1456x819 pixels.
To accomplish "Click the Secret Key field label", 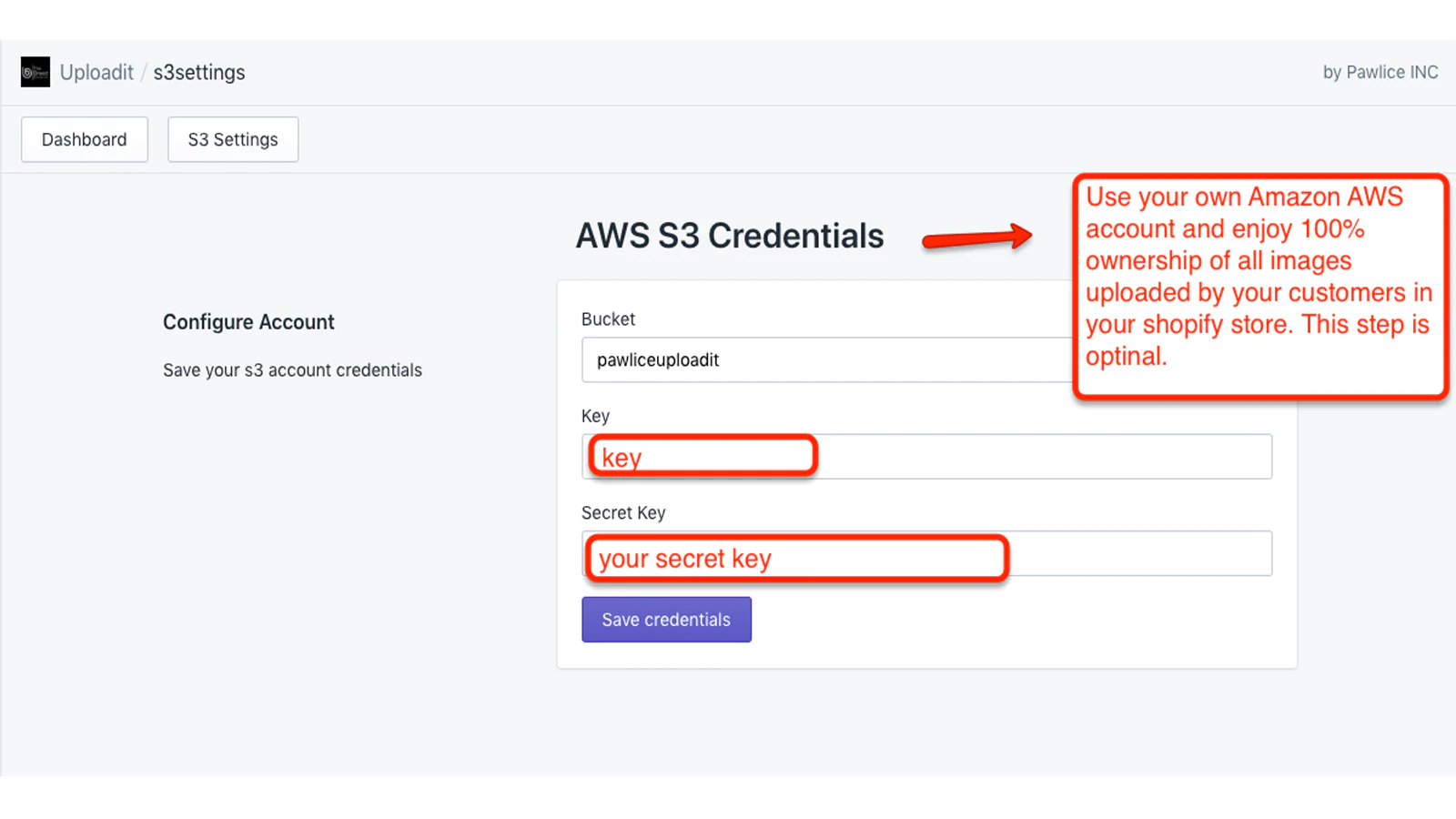I will point(623,513).
